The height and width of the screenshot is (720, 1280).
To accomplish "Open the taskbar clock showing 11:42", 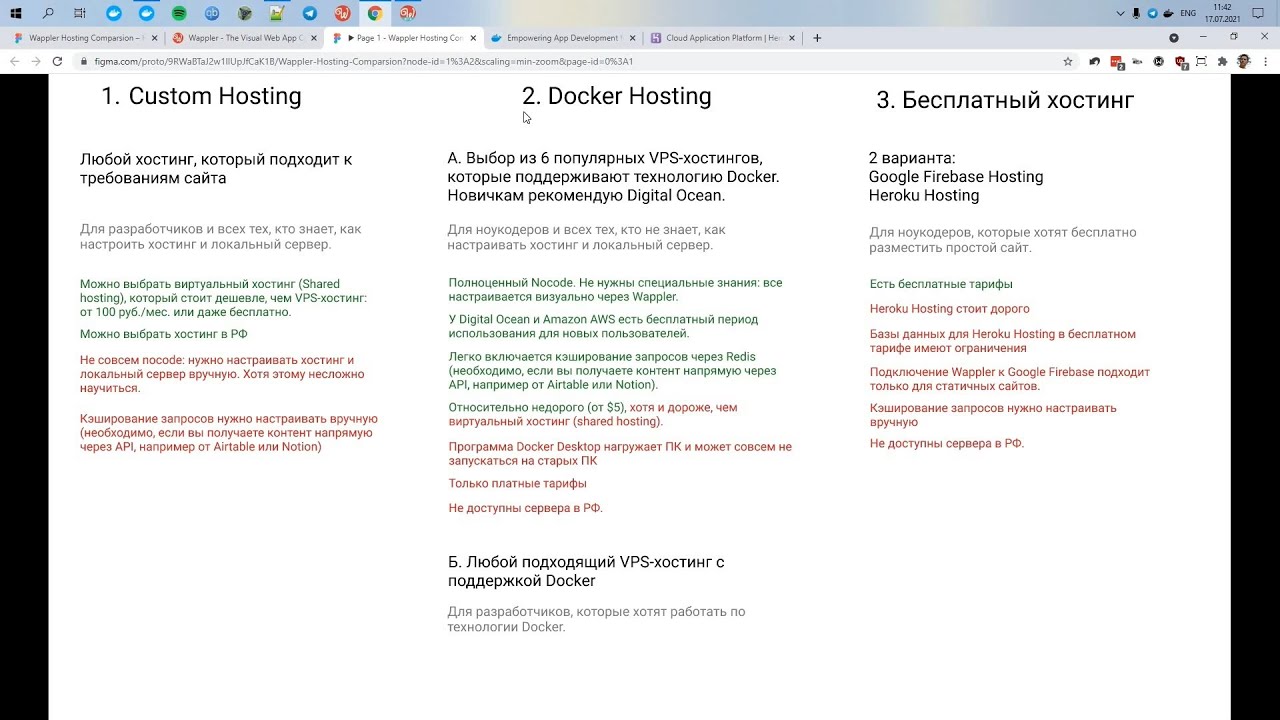I will (1222, 13).
